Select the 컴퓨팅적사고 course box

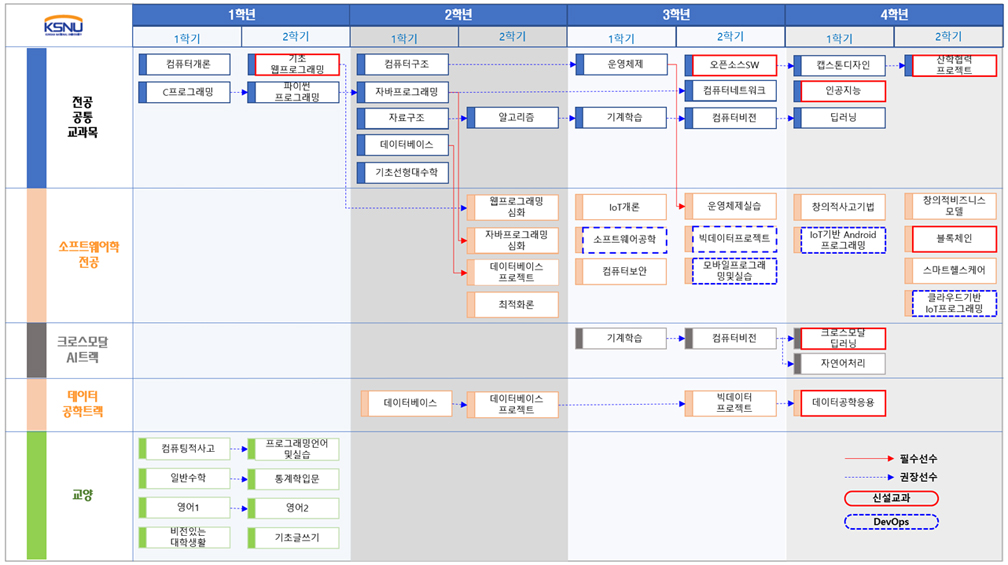pyautogui.click(x=184, y=449)
